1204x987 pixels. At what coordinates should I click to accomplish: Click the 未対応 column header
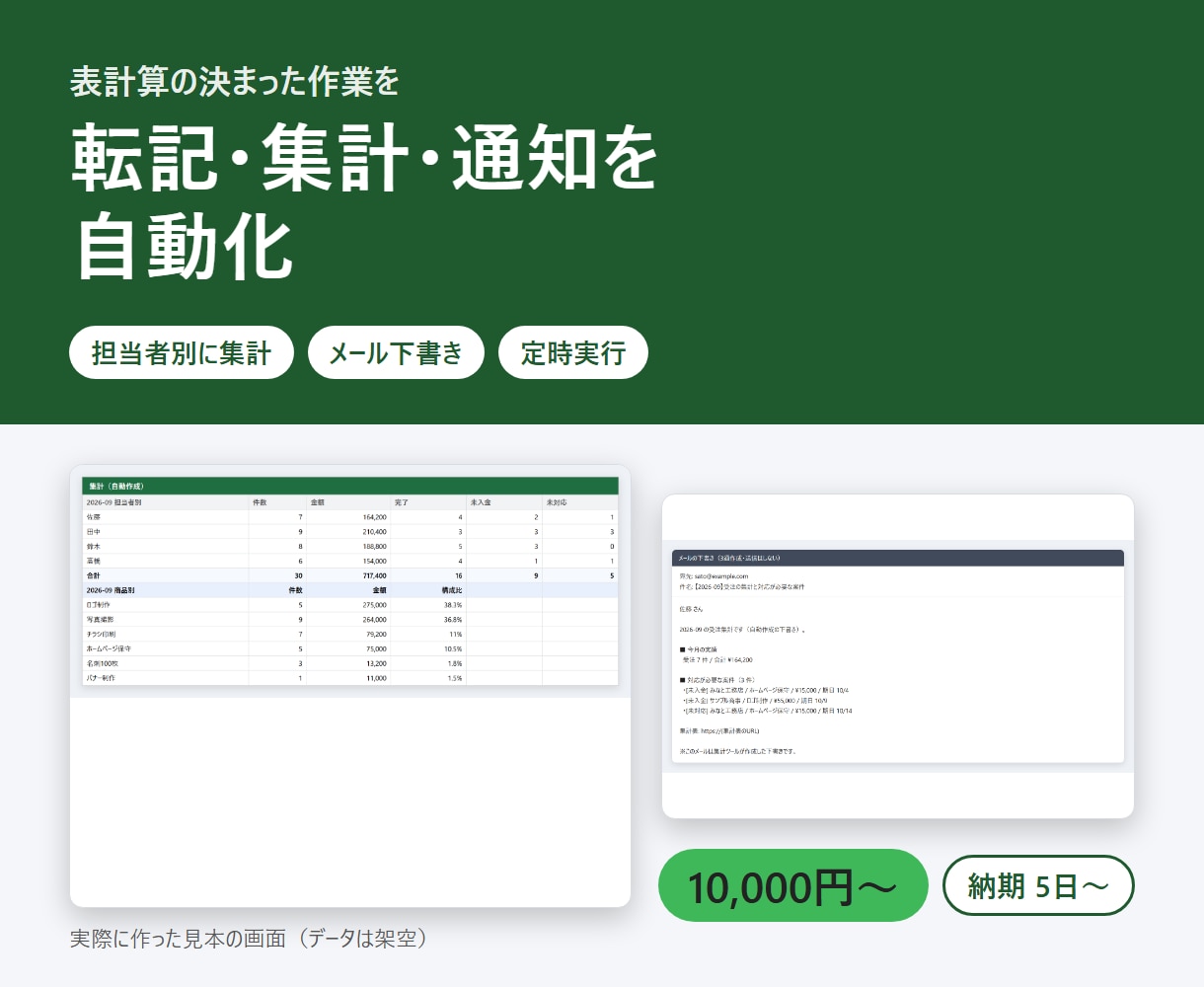click(x=580, y=502)
